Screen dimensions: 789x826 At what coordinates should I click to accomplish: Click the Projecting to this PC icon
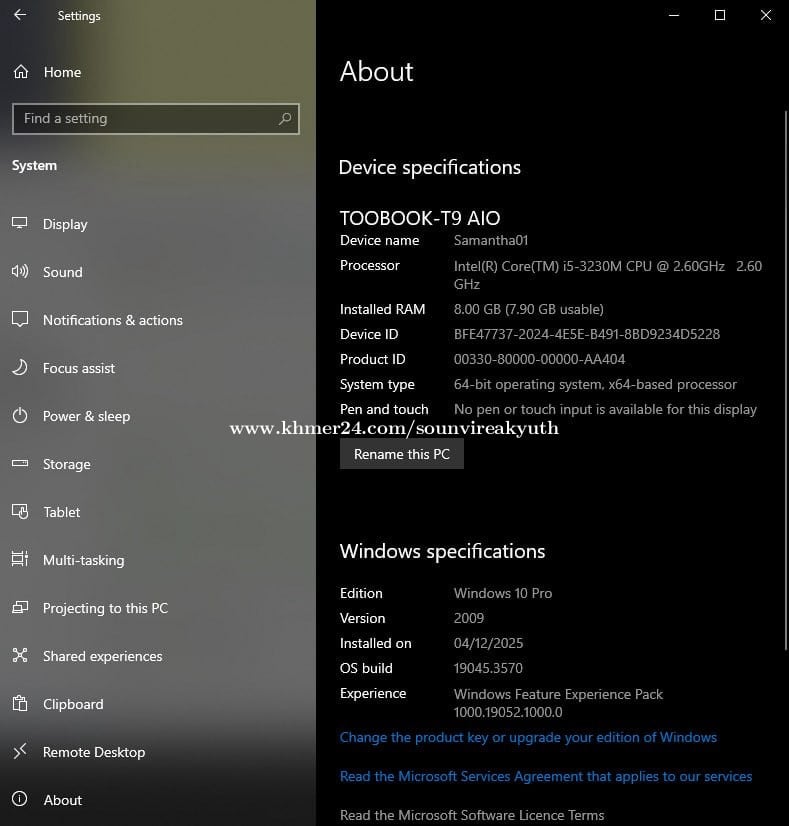pyautogui.click(x=19, y=607)
